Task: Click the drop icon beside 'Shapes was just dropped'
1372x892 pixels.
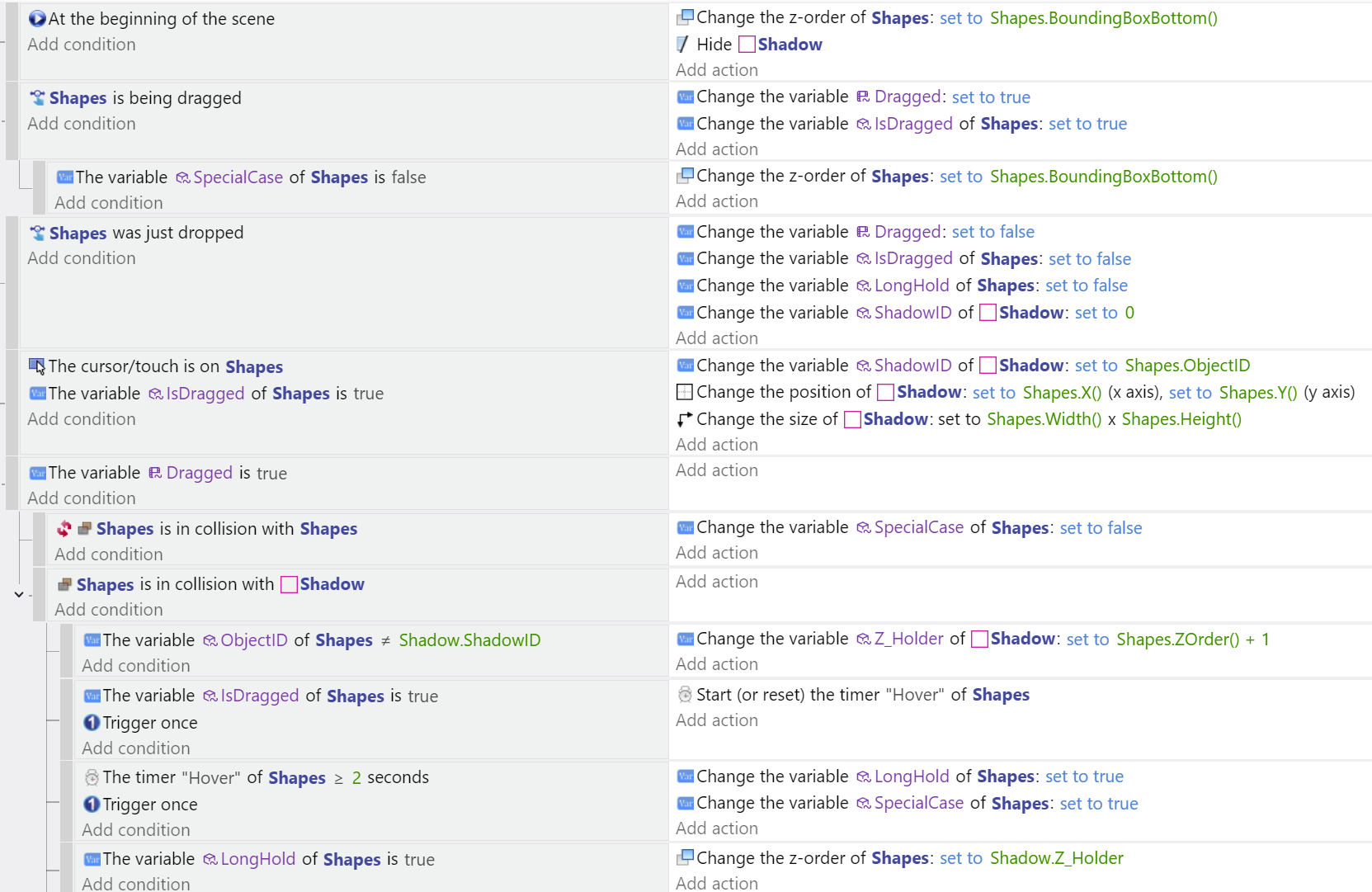Action: coord(38,233)
